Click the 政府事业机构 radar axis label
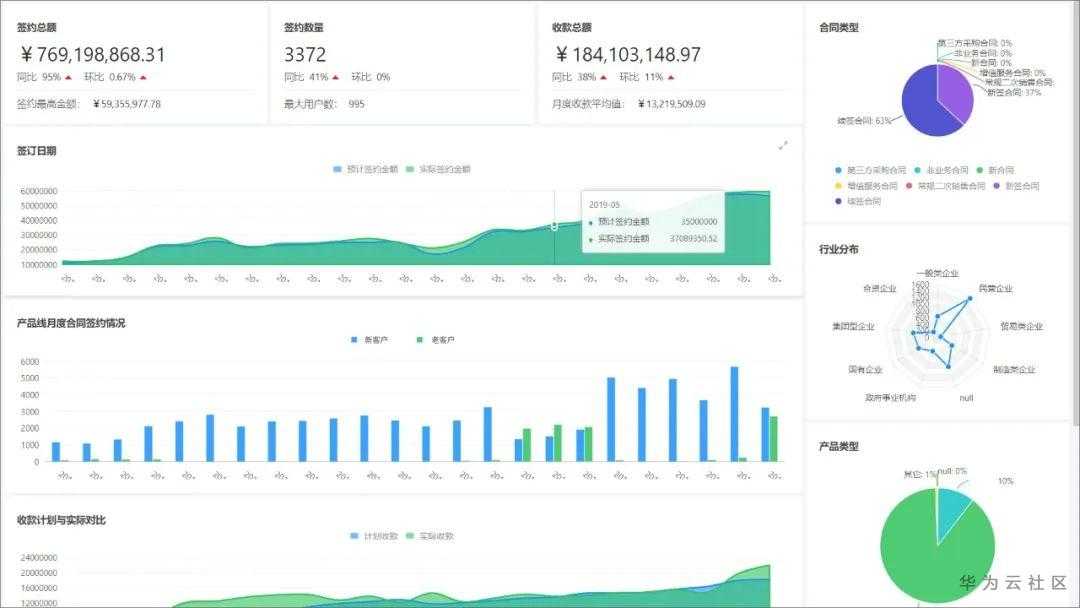Image resolution: width=1080 pixels, height=608 pixels. (891, 398)
